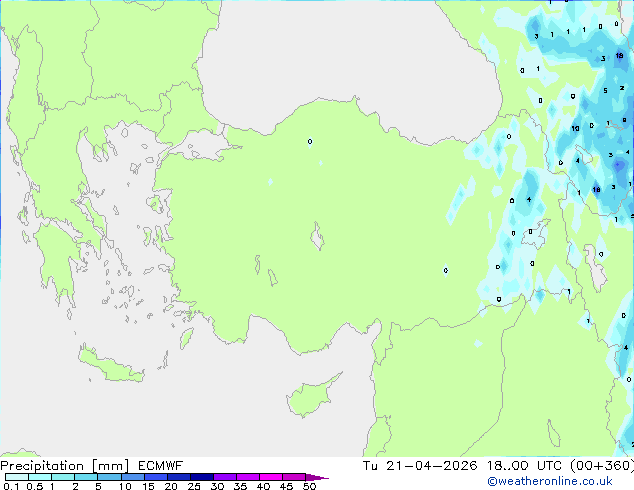Select the 40–45 mm magenta legend swatch

[x=271, y=477]
